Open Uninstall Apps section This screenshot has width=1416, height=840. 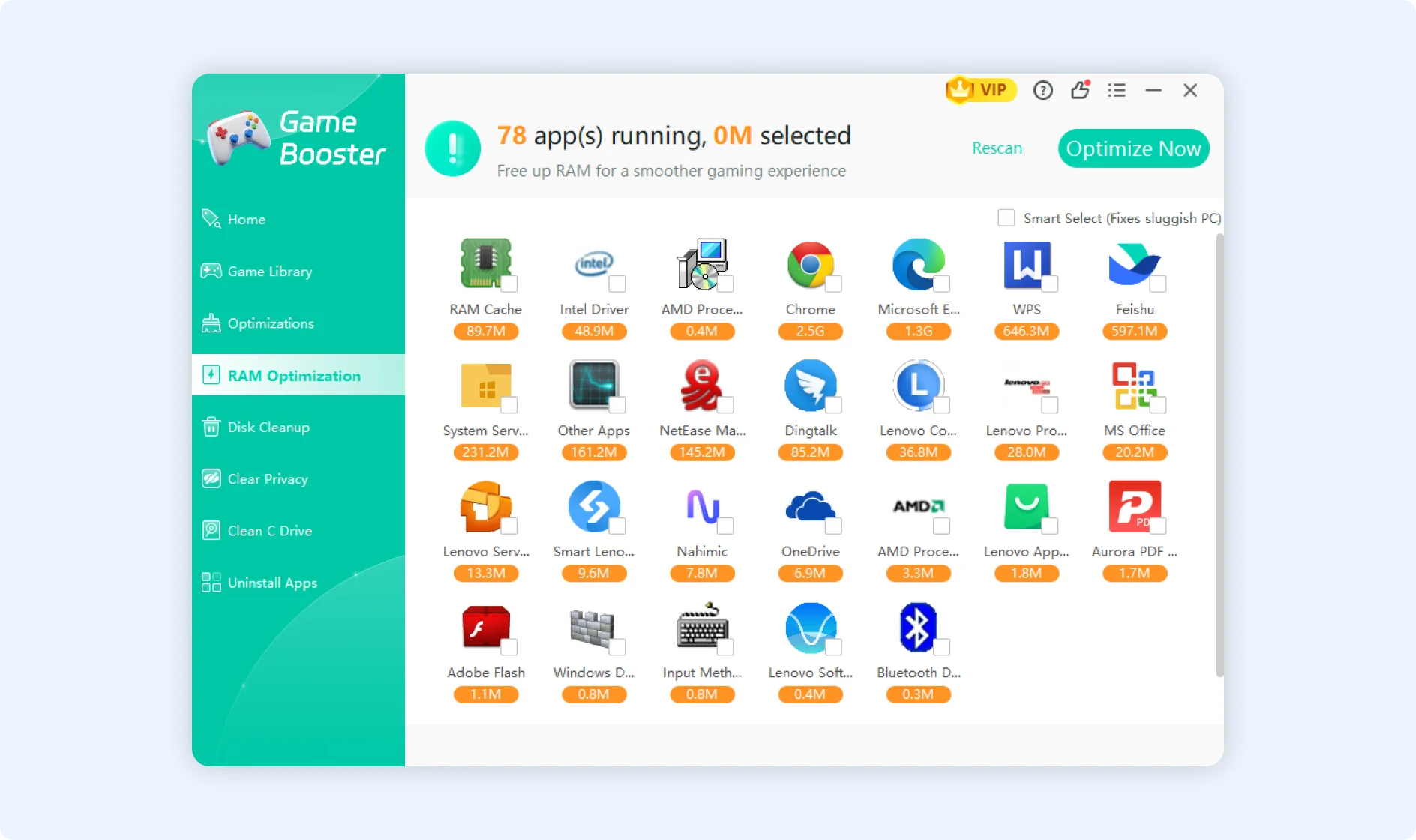point(298,583)
